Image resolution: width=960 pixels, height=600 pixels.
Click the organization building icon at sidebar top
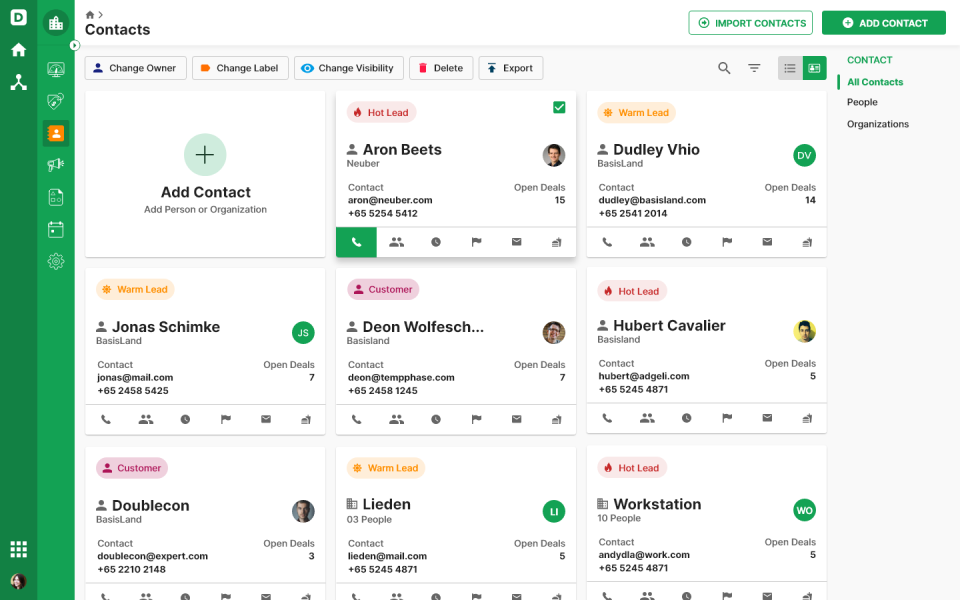(x=56, y=23)
